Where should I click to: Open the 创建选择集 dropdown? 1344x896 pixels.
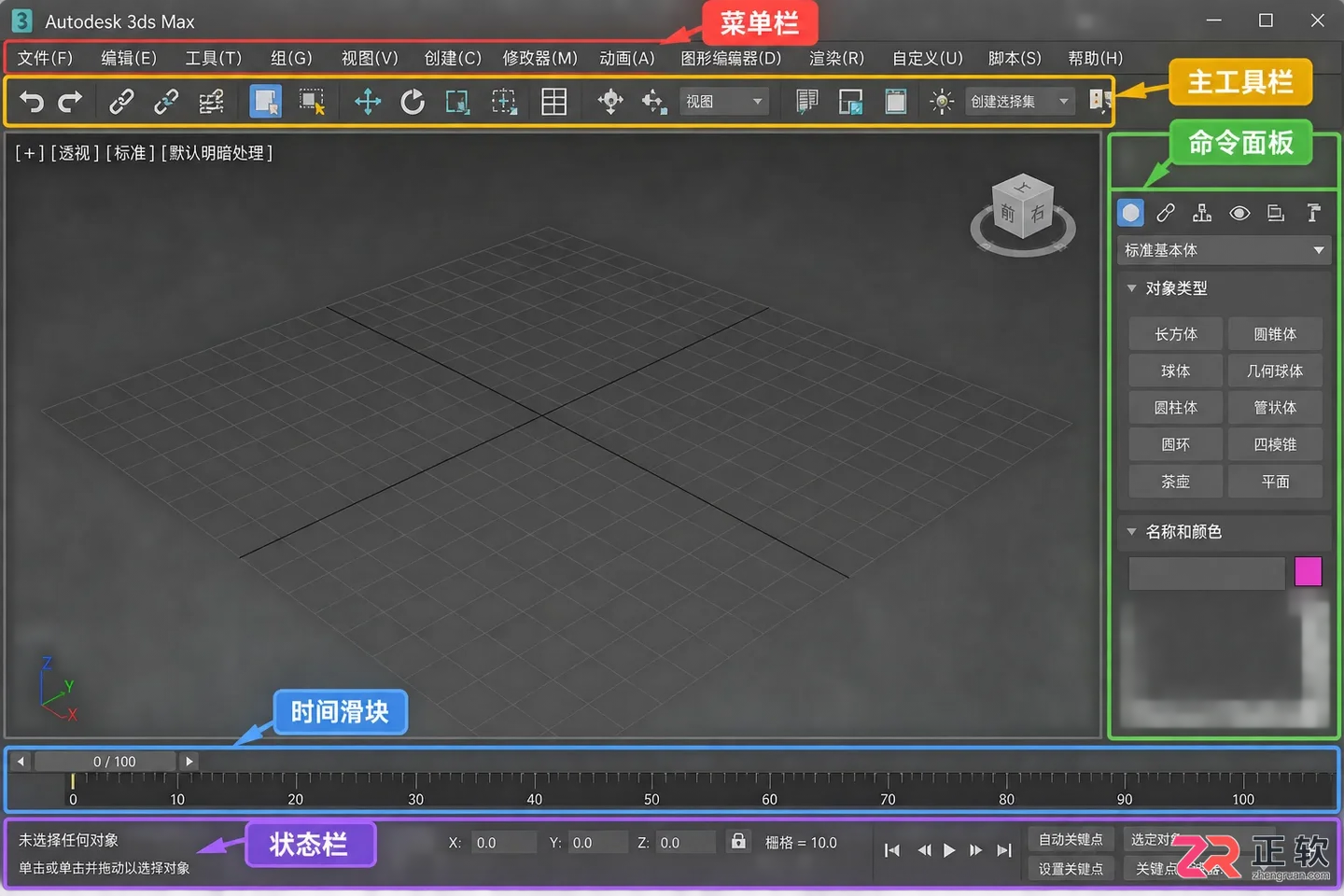[1019, 101]
